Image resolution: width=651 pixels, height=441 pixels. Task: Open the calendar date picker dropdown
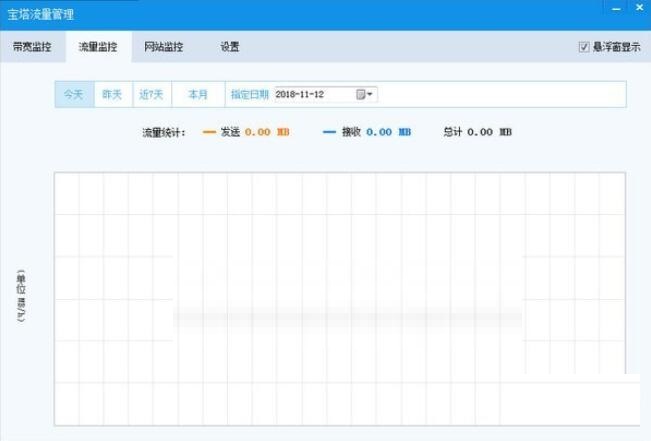[x=365, y=94]
